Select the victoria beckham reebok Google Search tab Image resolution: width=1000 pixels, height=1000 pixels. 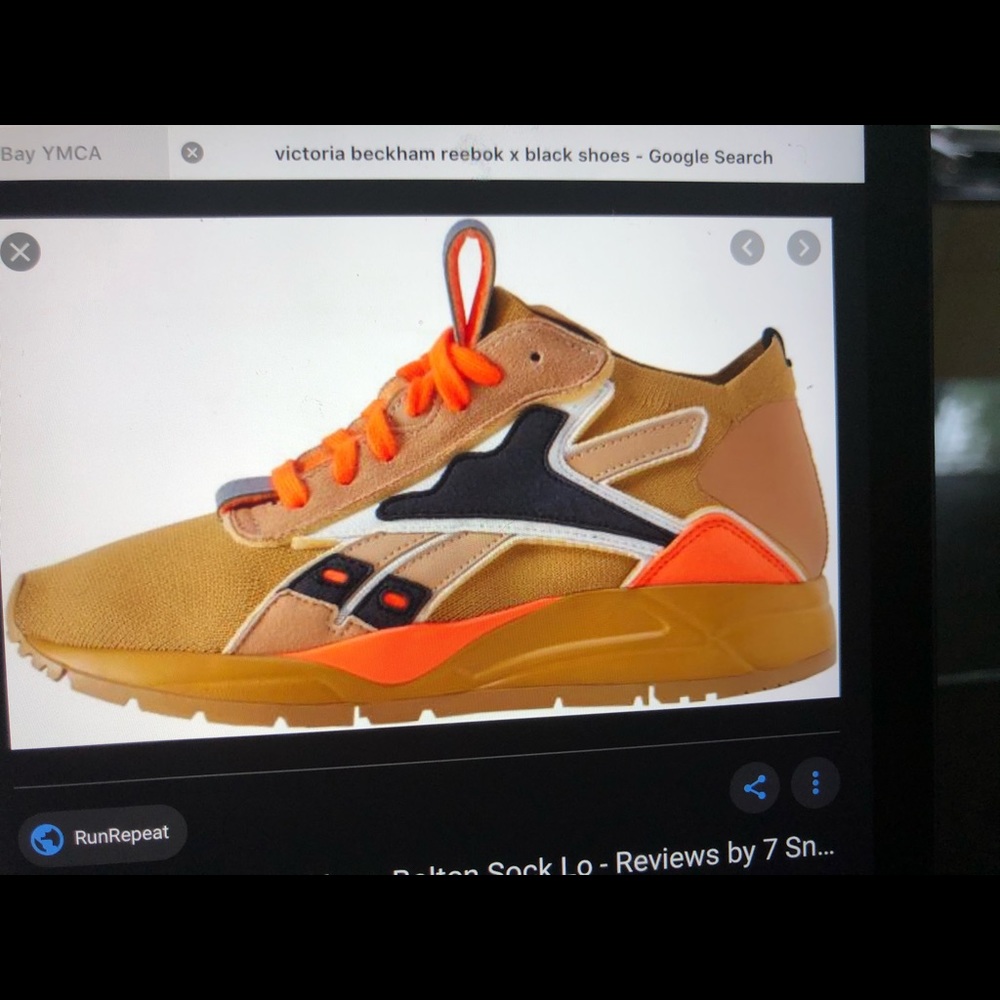[517, 154]
